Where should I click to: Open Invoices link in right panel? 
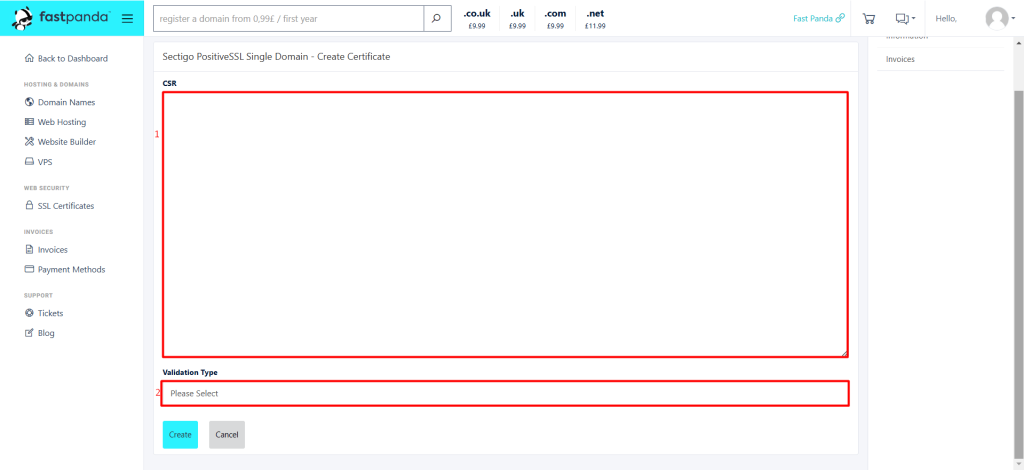pos(900,59)
